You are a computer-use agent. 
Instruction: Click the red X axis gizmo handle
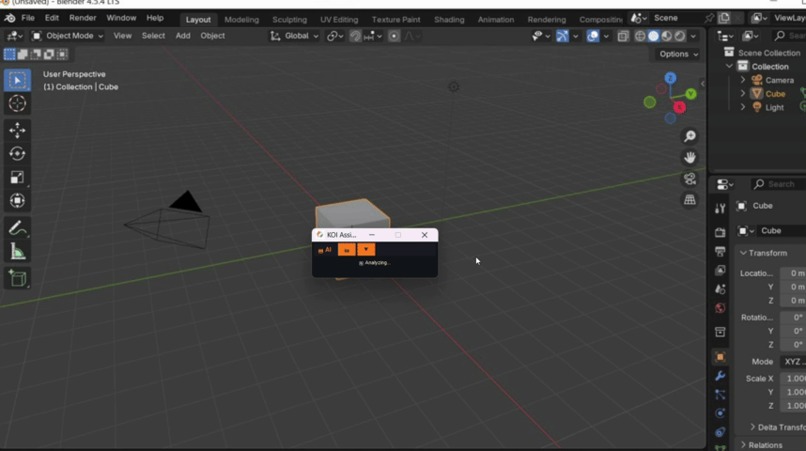[680, 107]
